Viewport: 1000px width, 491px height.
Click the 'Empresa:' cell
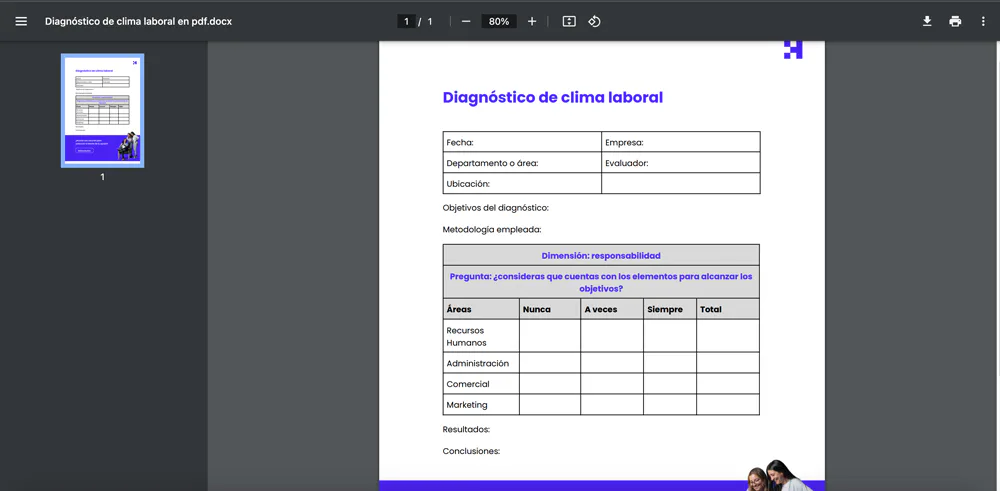tap(680, 142)
